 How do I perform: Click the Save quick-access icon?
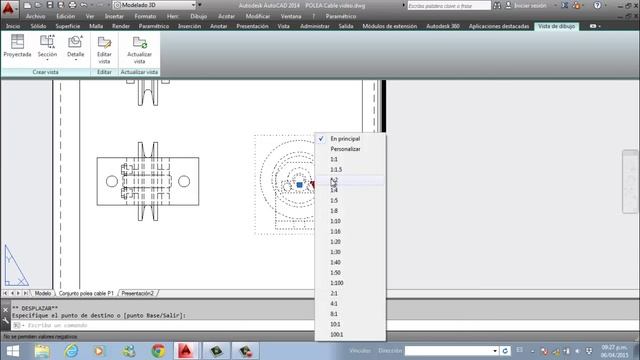[x=49, y=5]
